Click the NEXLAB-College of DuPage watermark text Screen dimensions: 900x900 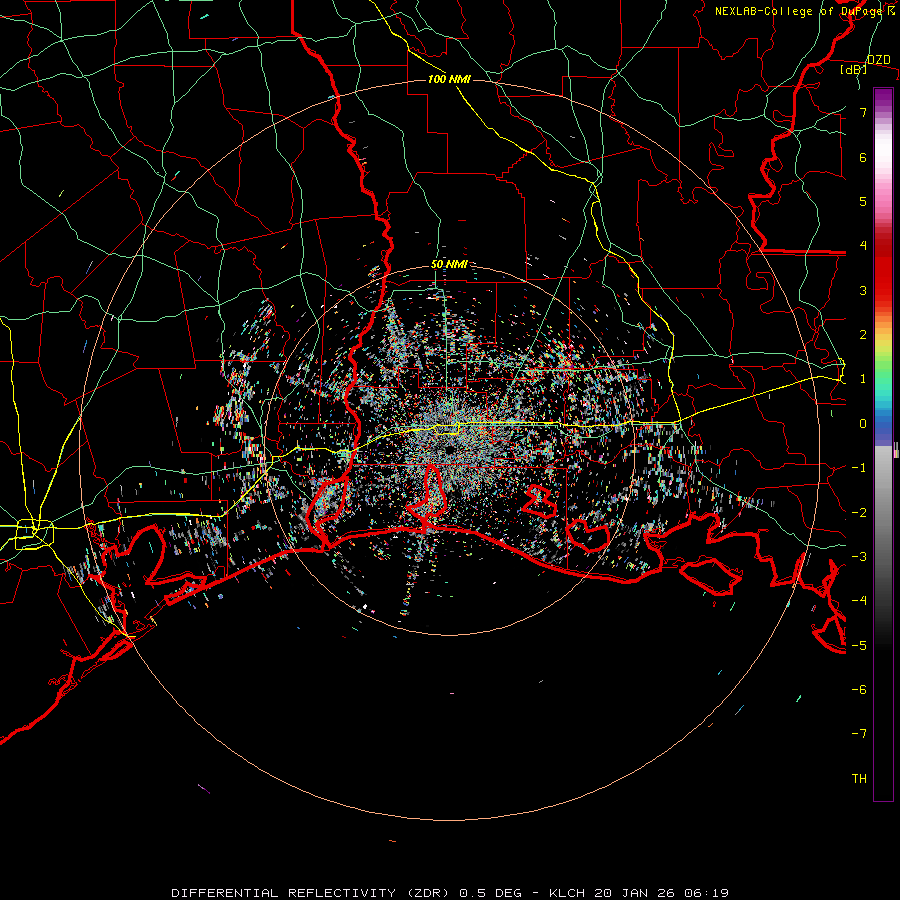click(x=805, y=11)
